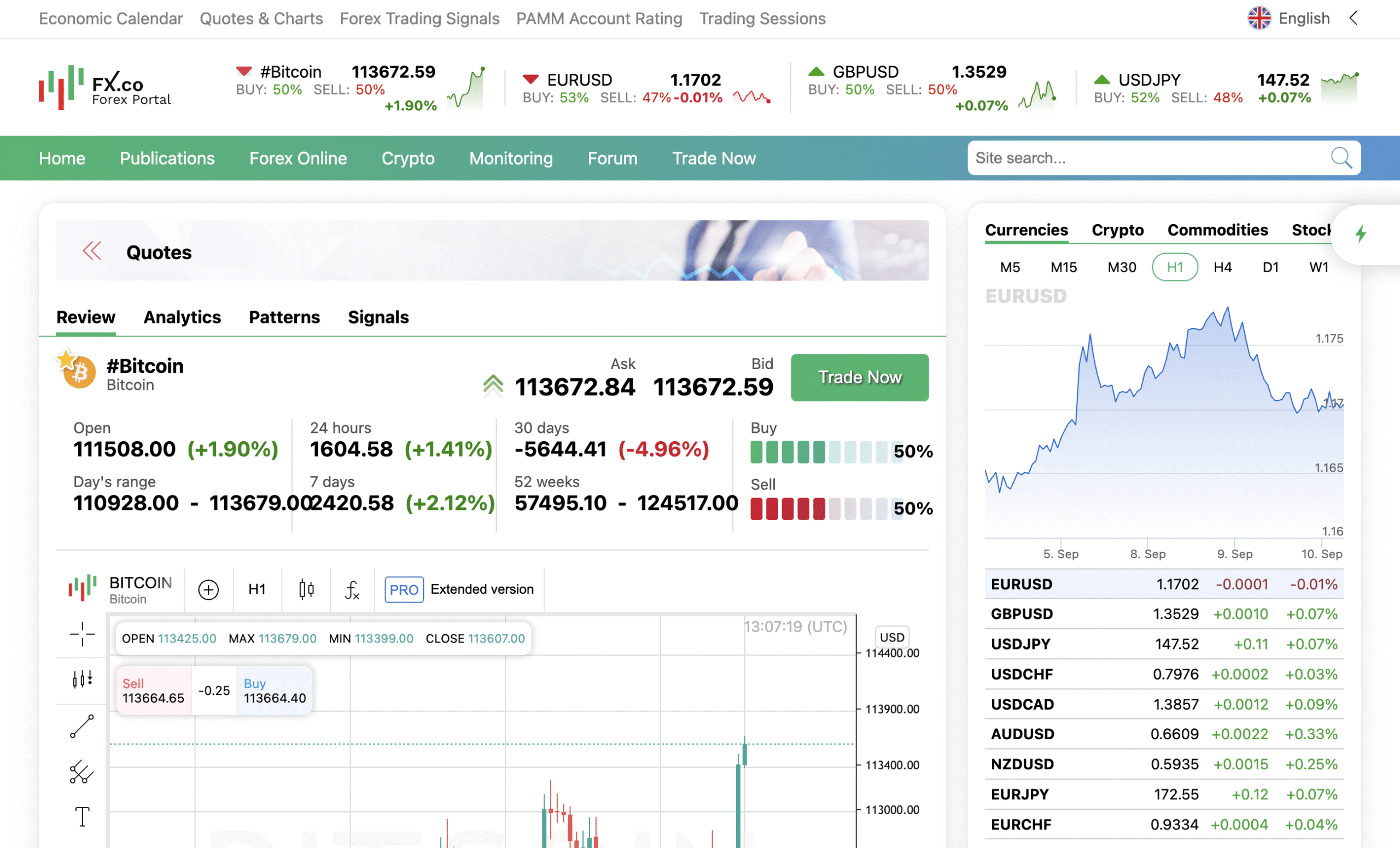Click the #Bitcoin ticker sparkline chart
This screenshot has height=848, width=1400.
click(466, 88)
